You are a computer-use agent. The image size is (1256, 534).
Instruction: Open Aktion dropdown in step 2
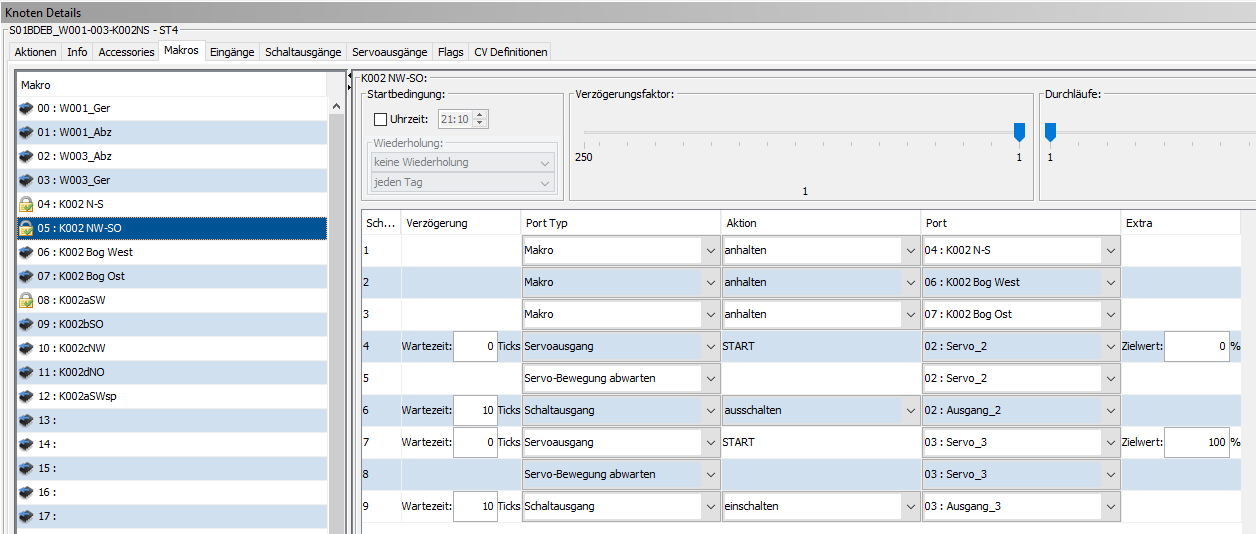(820, 282)
